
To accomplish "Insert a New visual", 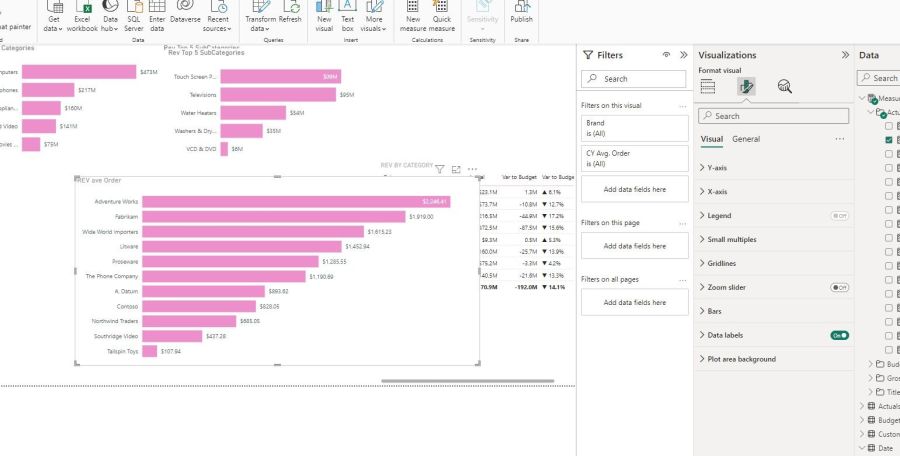I will [x=324, y=16].
